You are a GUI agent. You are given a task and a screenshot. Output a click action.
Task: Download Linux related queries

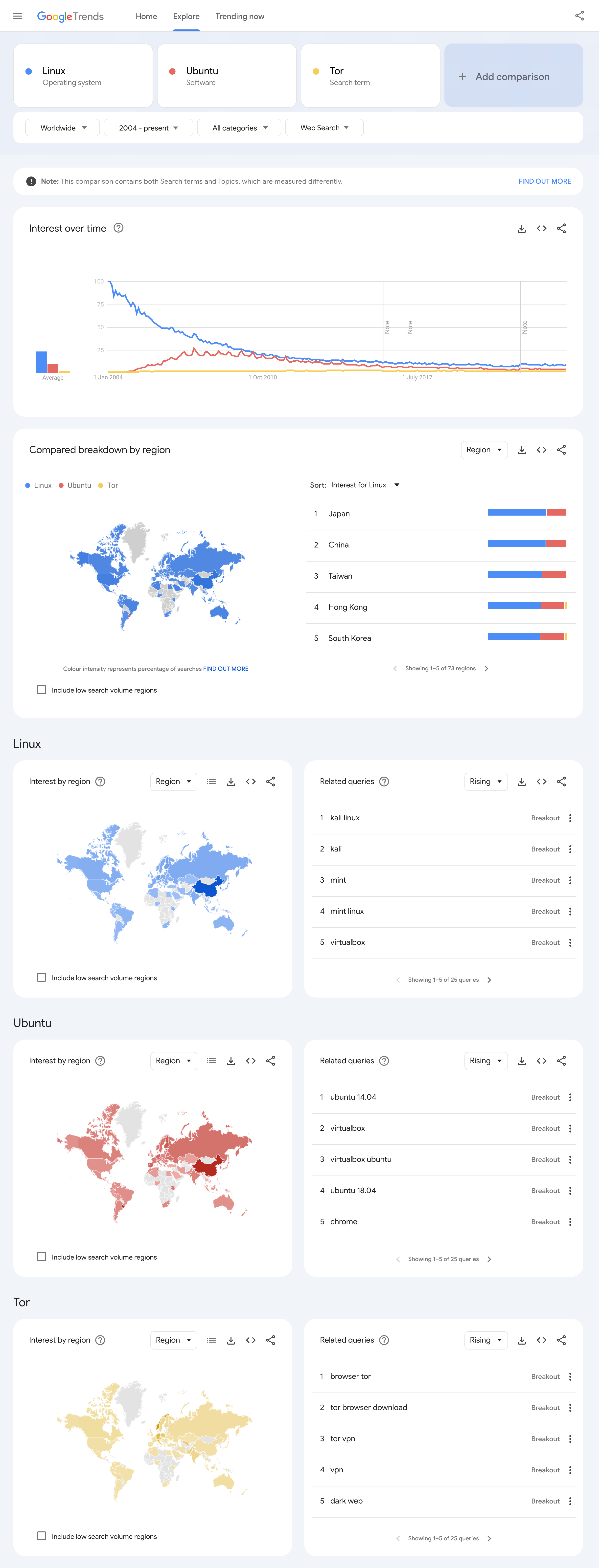pyautogui.click(x=522, y=782)
